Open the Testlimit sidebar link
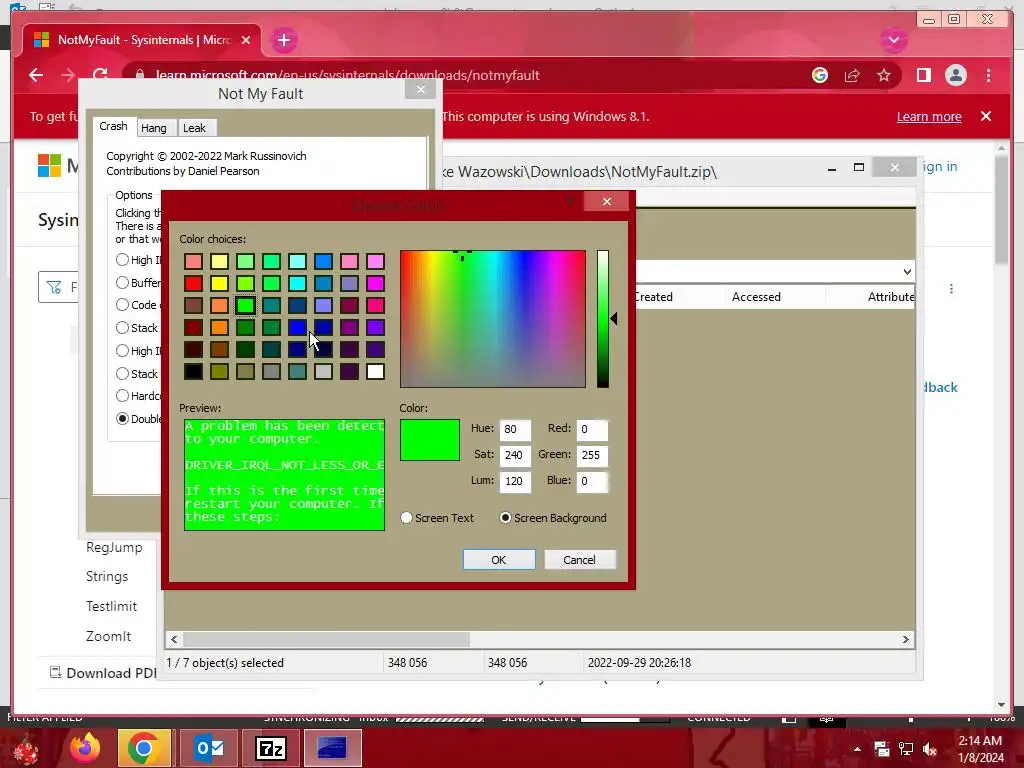This screenshot has height=768, width=1024. click(x=112, y=606)
